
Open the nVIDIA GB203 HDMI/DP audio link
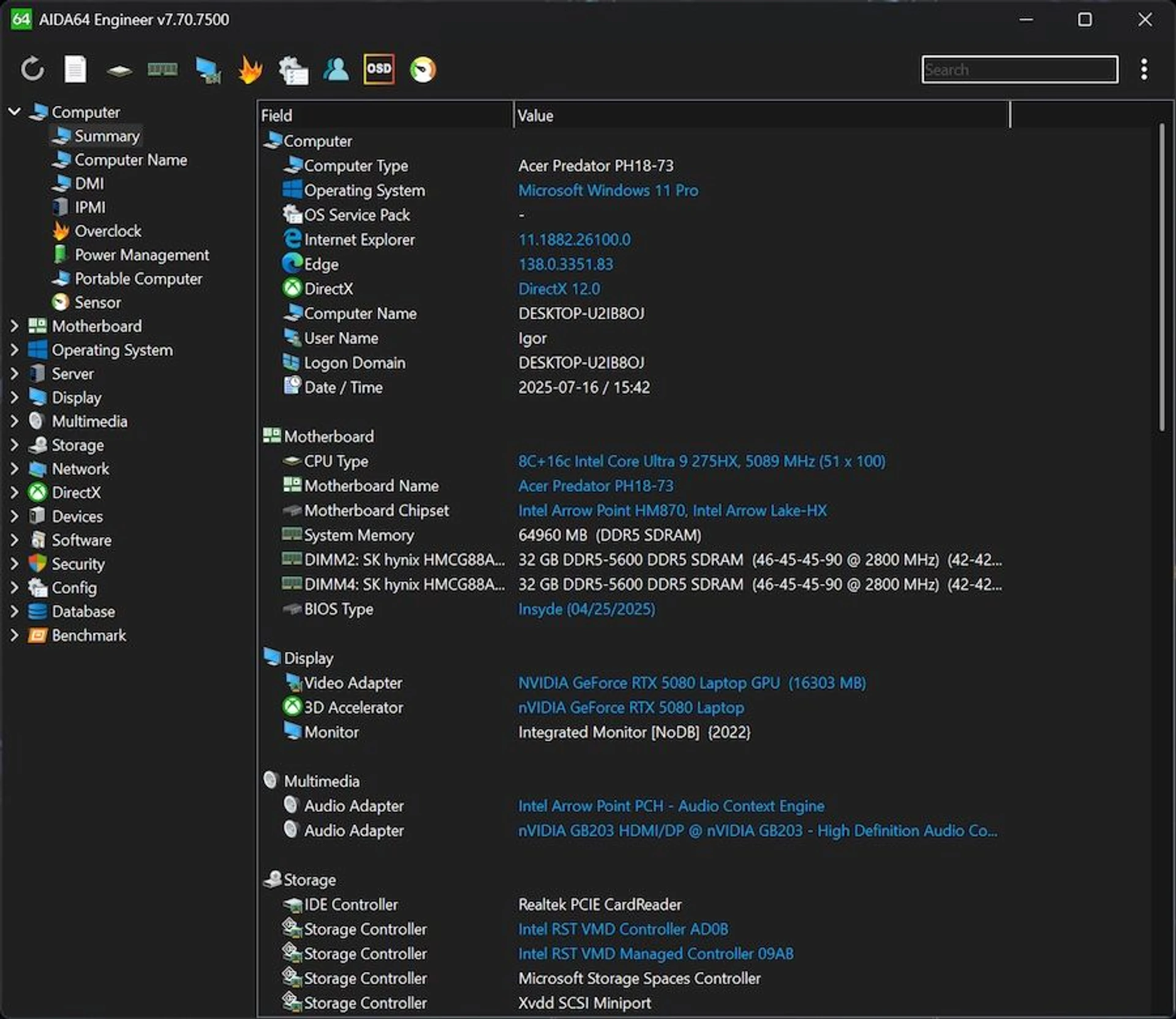[758, 830]
